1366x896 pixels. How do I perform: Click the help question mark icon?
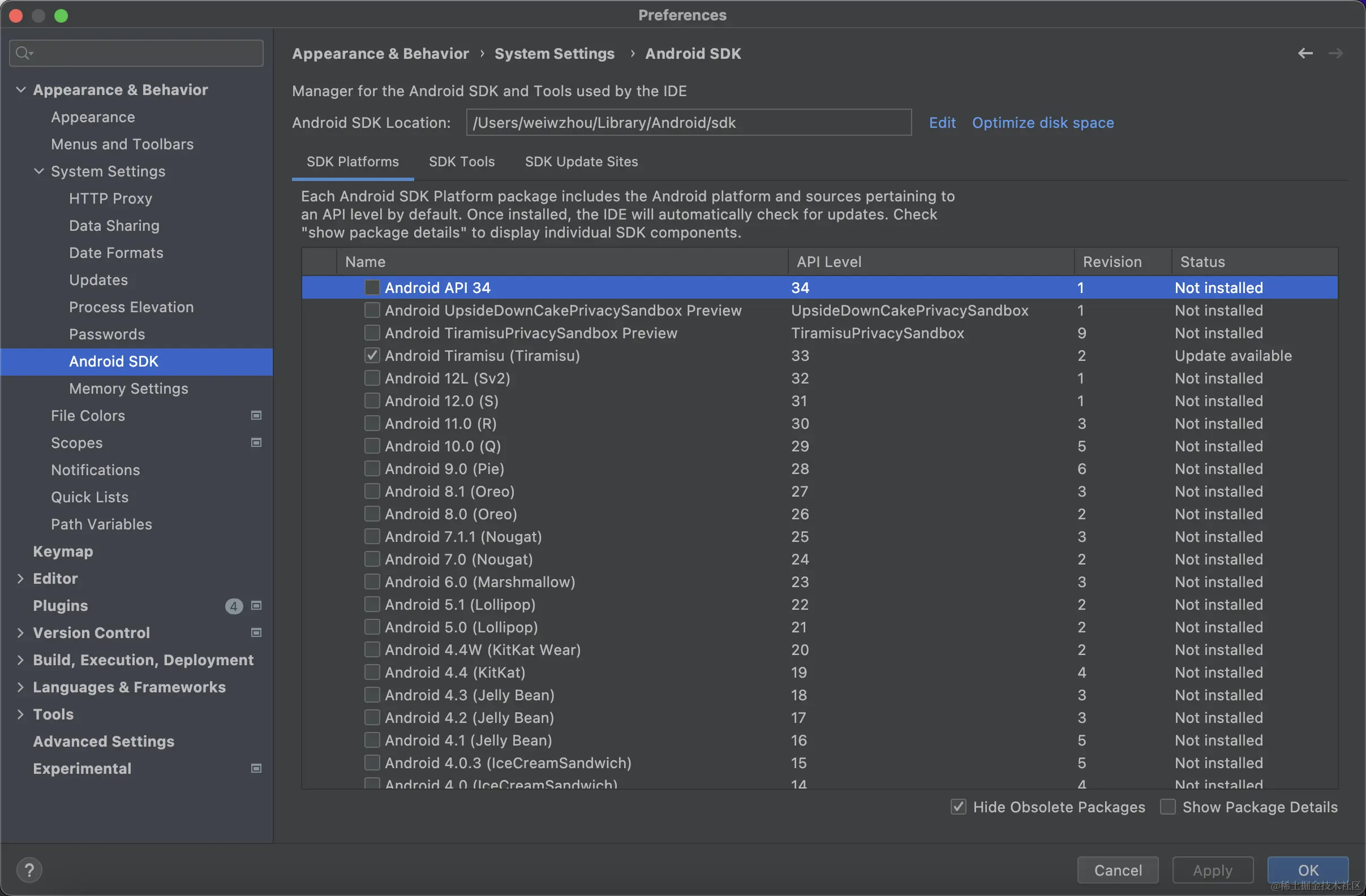click(29, 869)
